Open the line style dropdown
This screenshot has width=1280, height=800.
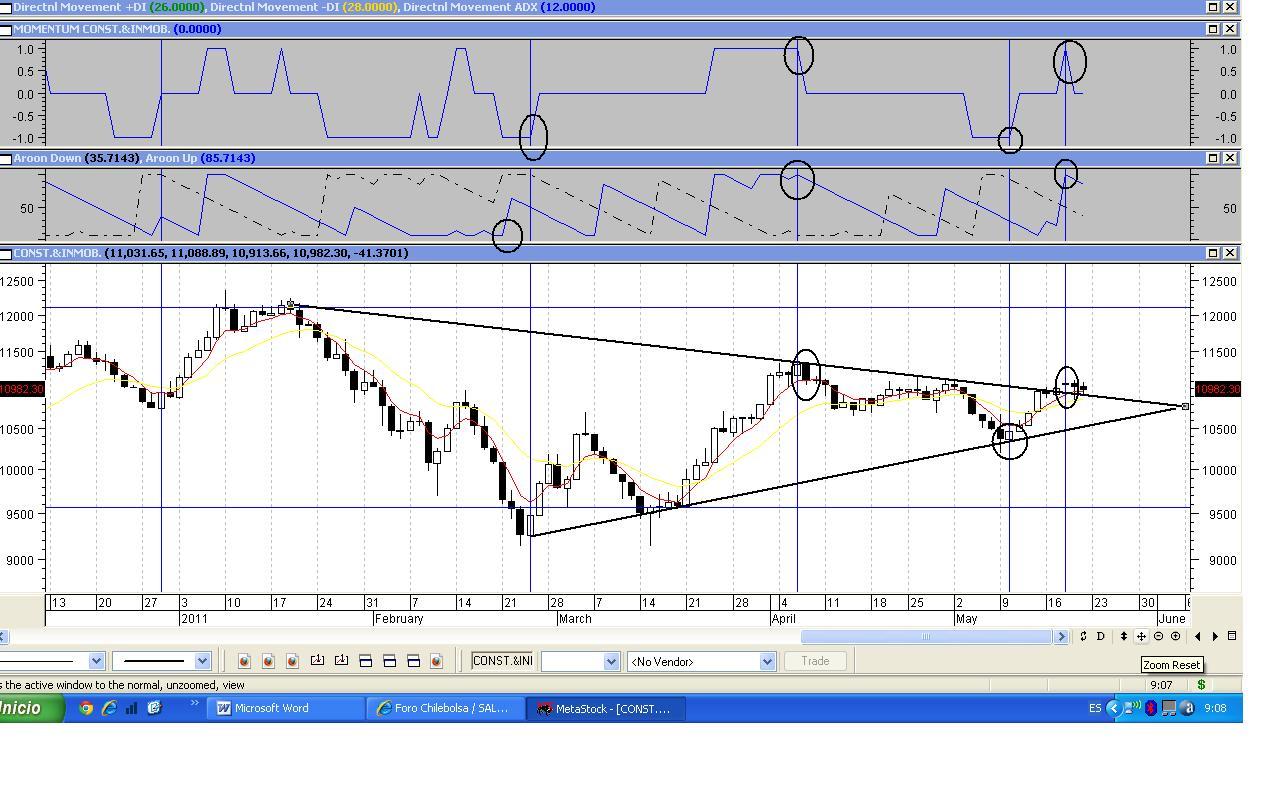click(x=96, y=661)
